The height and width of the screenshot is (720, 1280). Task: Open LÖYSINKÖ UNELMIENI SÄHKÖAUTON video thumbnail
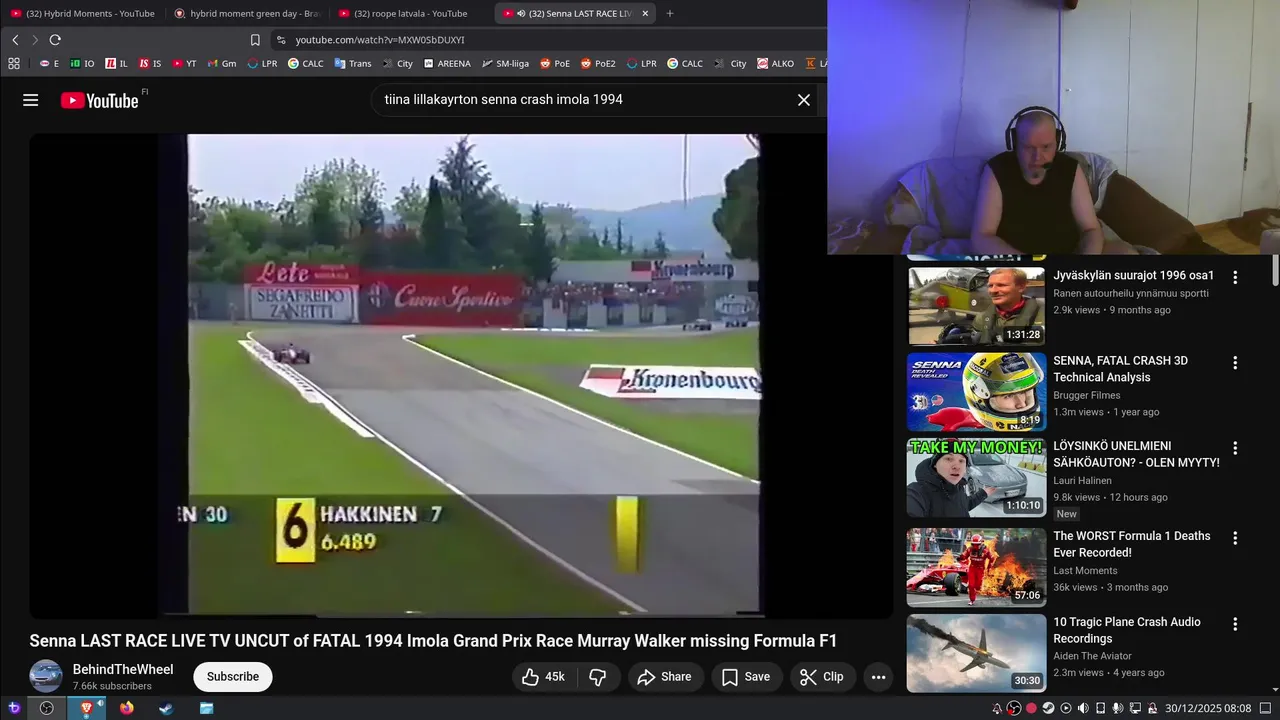point(976,478)
